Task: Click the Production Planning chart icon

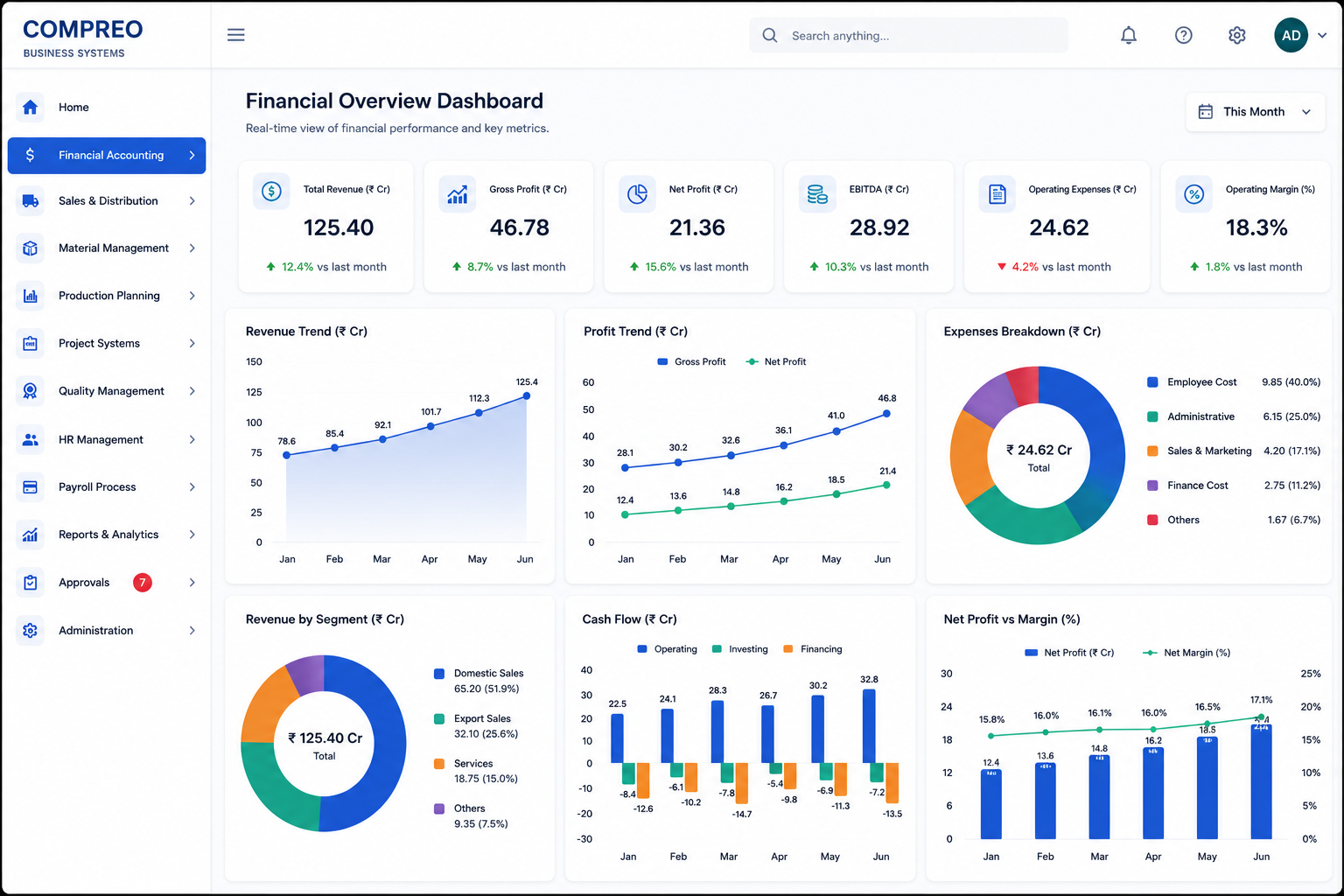Action: point(30,296)
